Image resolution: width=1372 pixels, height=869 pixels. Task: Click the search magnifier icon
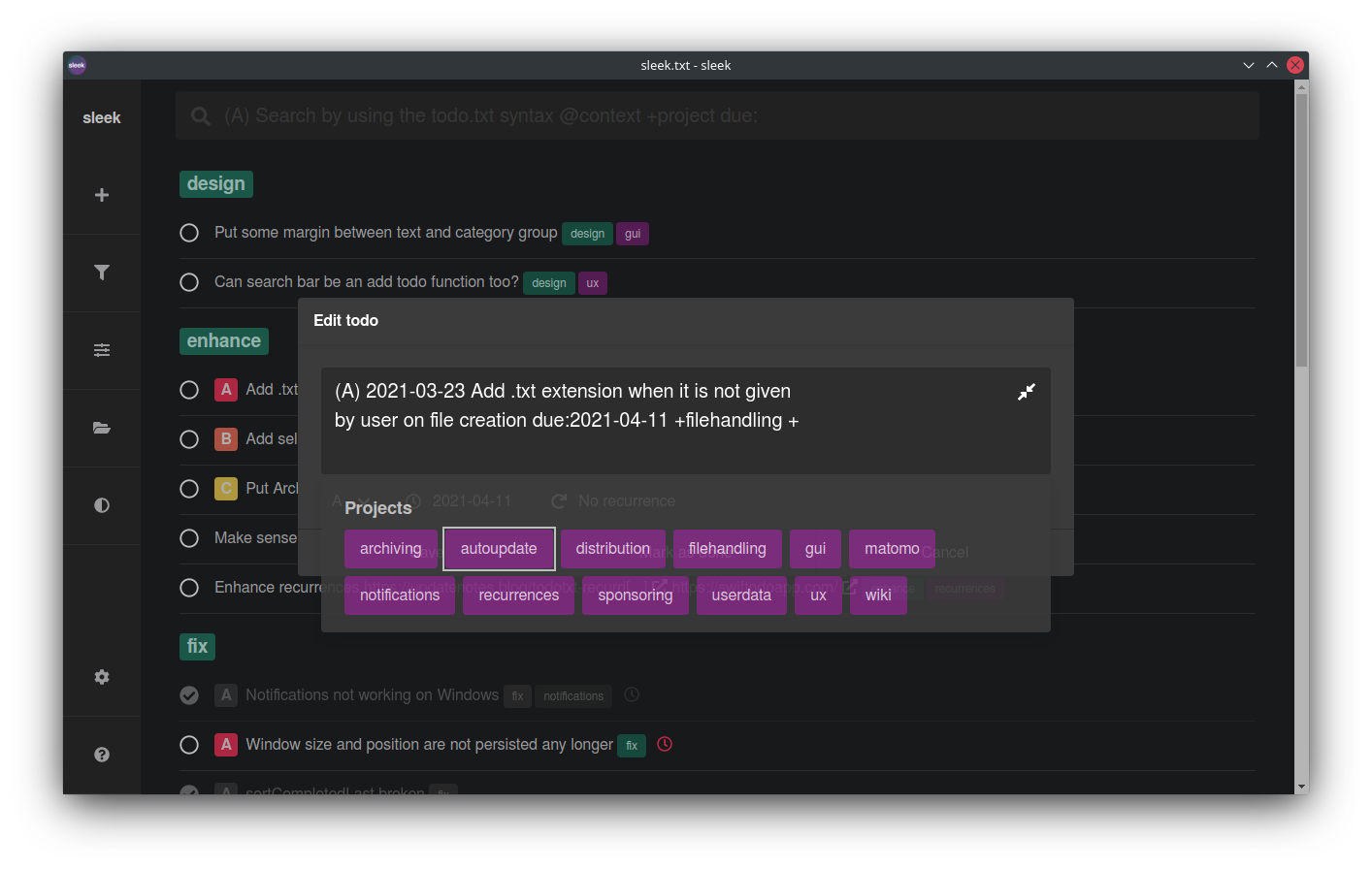tap(201, 116)
